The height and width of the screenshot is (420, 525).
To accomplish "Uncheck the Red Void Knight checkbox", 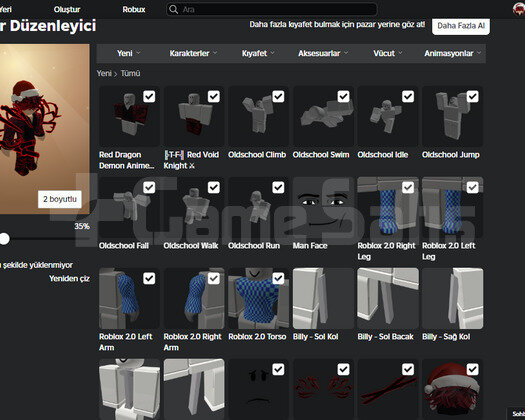I will 214,96.
